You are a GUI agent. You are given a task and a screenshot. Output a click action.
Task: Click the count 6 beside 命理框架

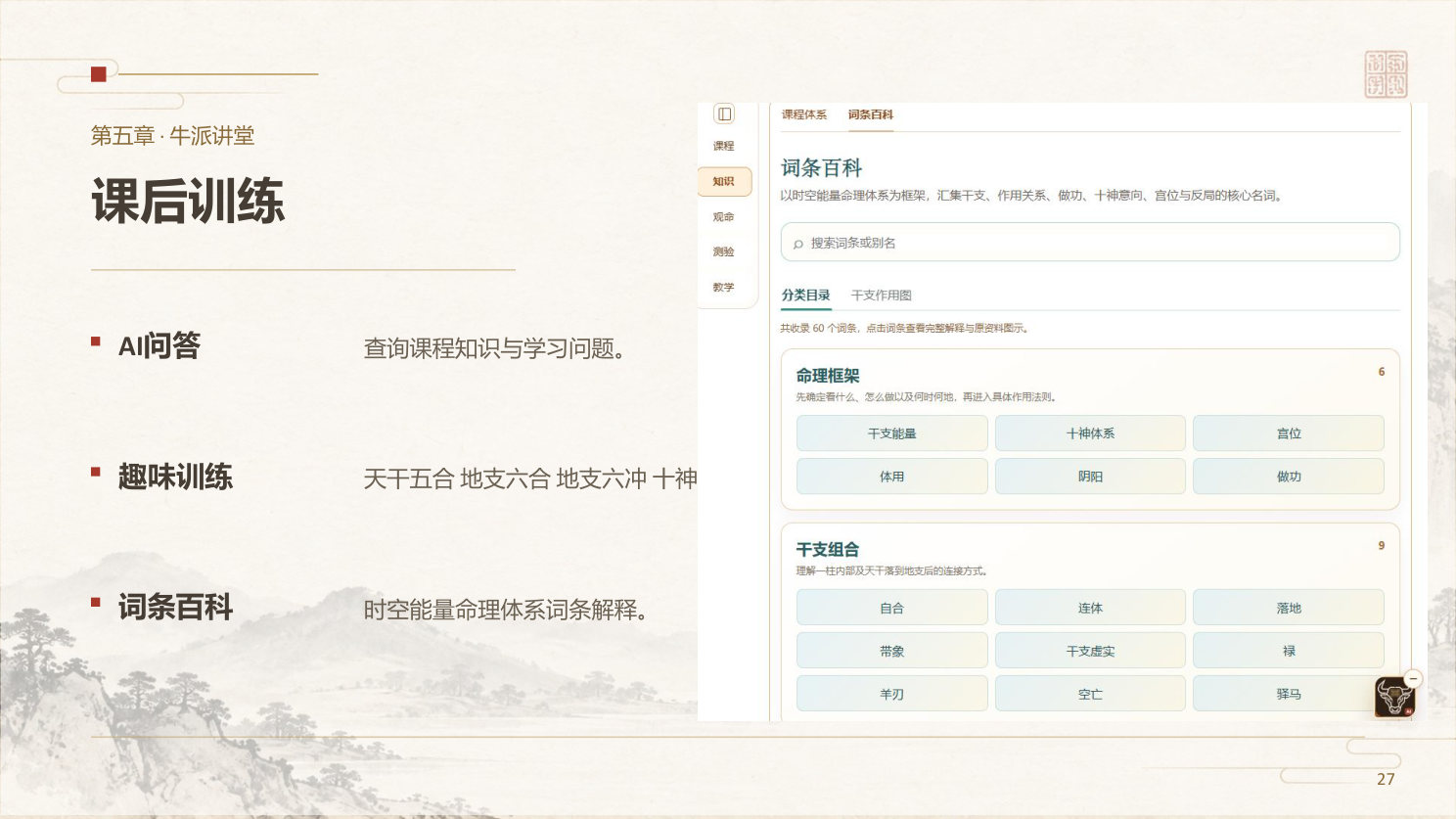(1382, 372)
